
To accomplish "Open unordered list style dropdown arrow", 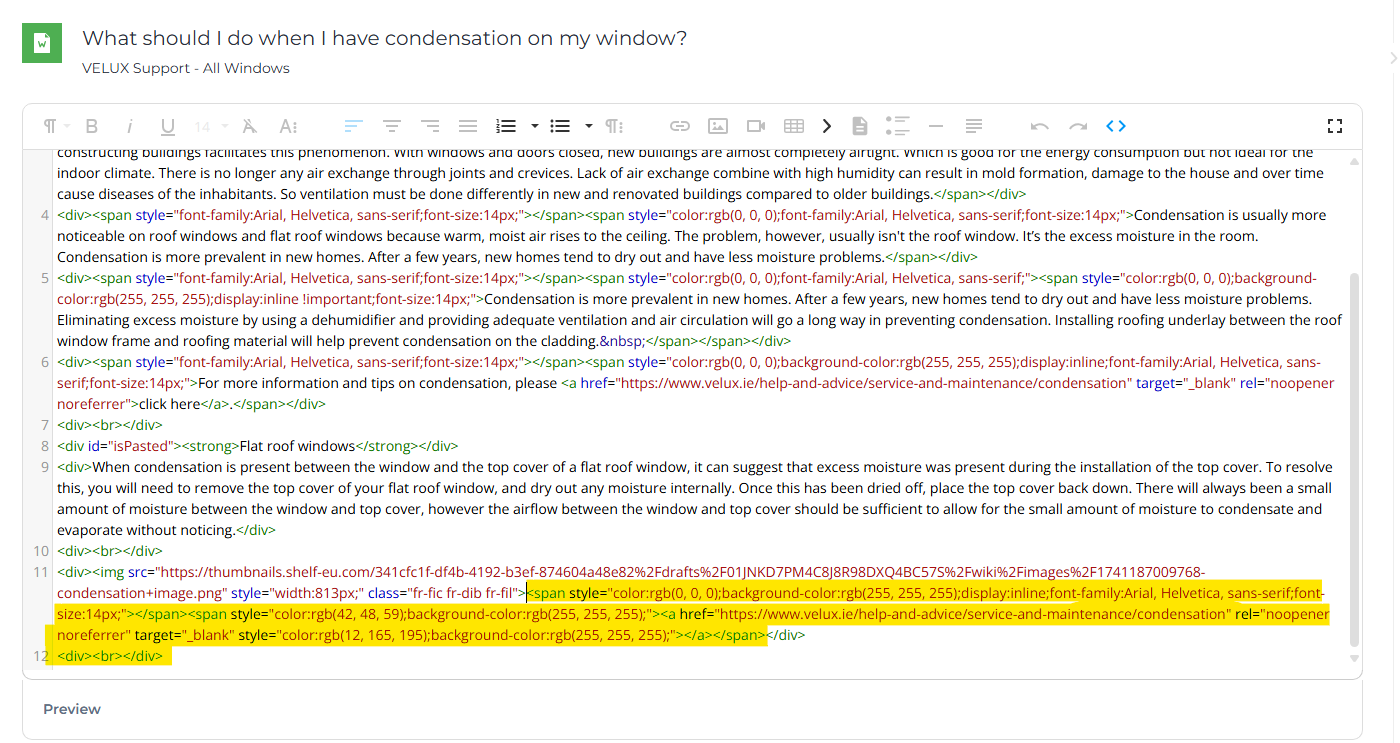I will 589,126.
